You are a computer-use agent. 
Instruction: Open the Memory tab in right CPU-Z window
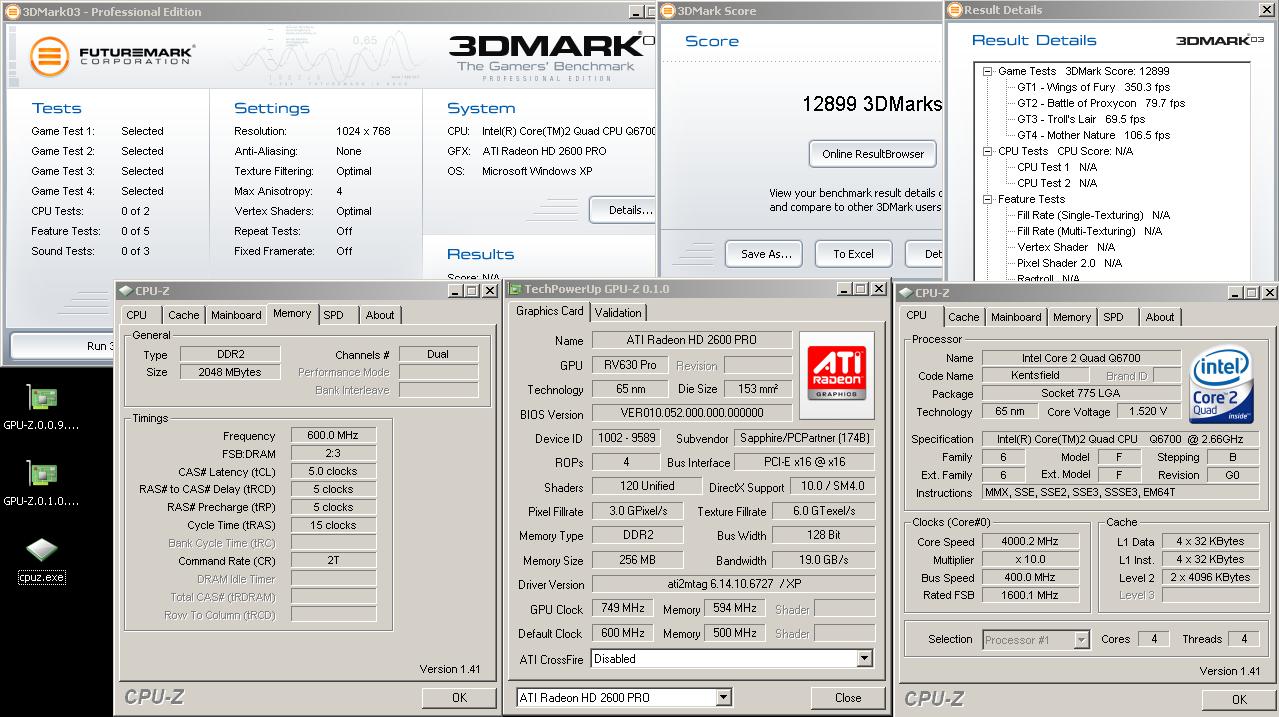coord(1072,317)
